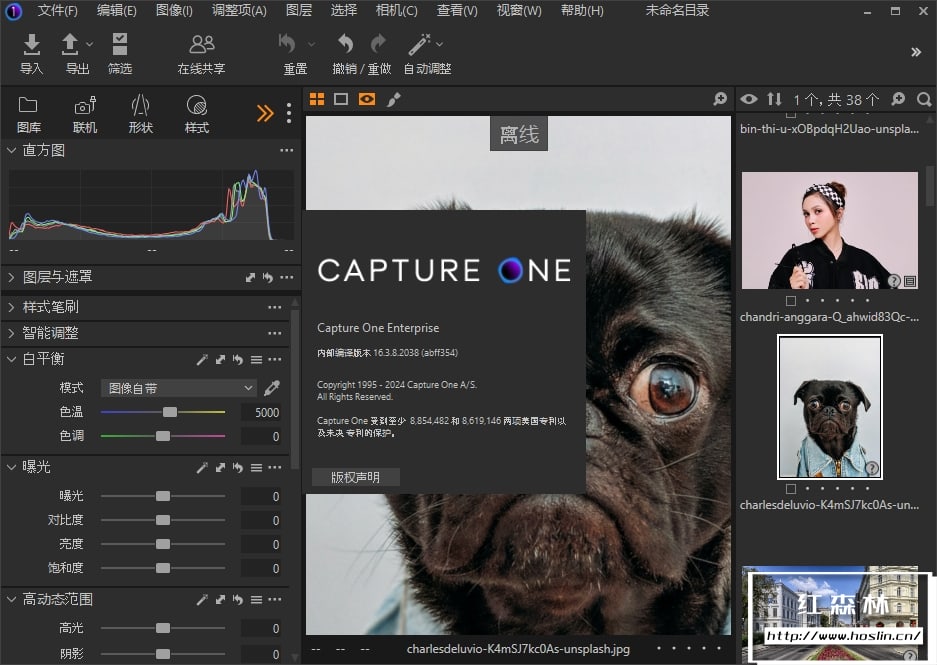Toggle the browser visibility eye icon

748,99
